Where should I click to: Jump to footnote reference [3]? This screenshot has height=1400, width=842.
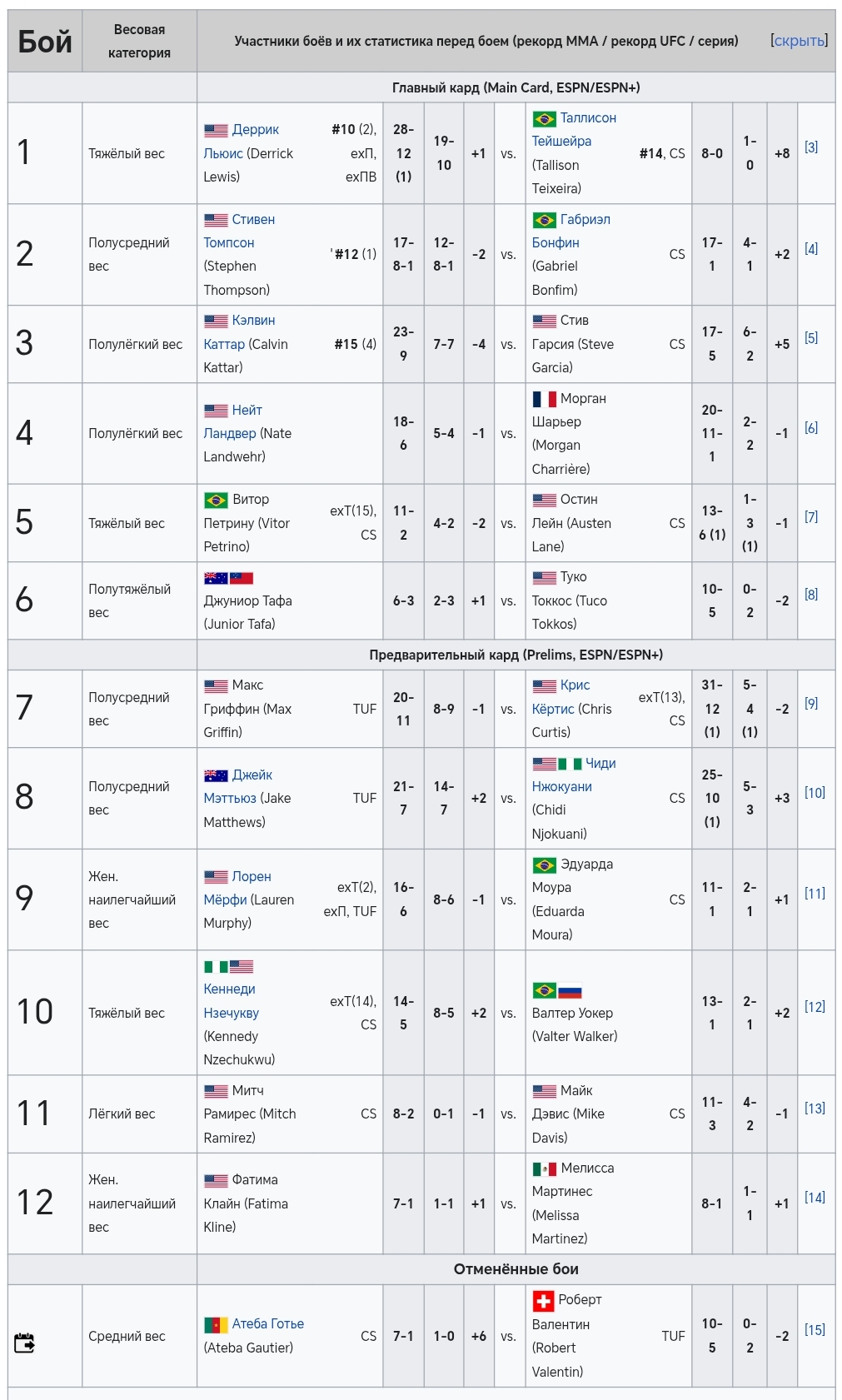point(810,147)
